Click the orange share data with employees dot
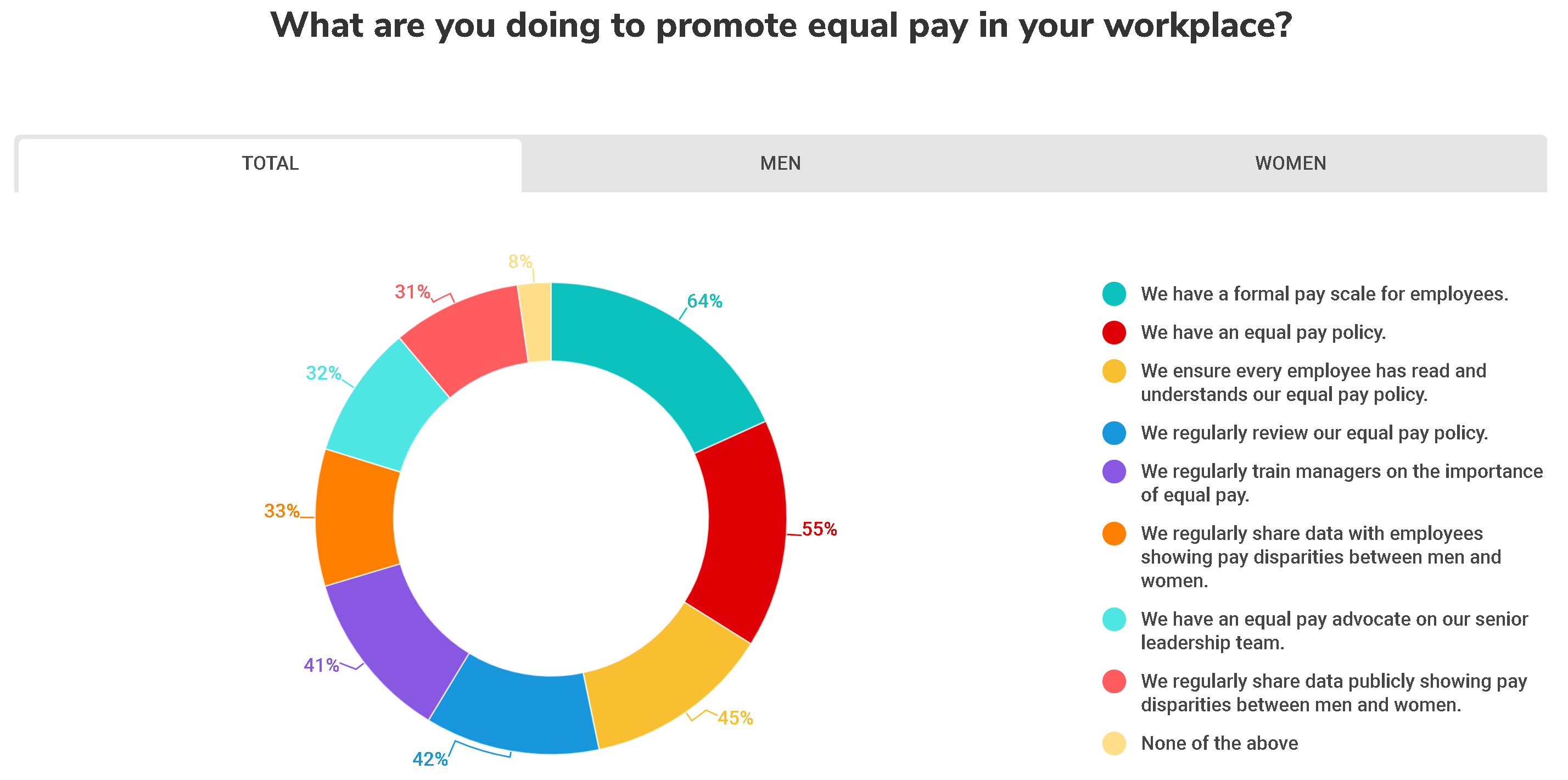Image resolution: width=1568 pixels, height=780 pixels. tap(1113, 533)
